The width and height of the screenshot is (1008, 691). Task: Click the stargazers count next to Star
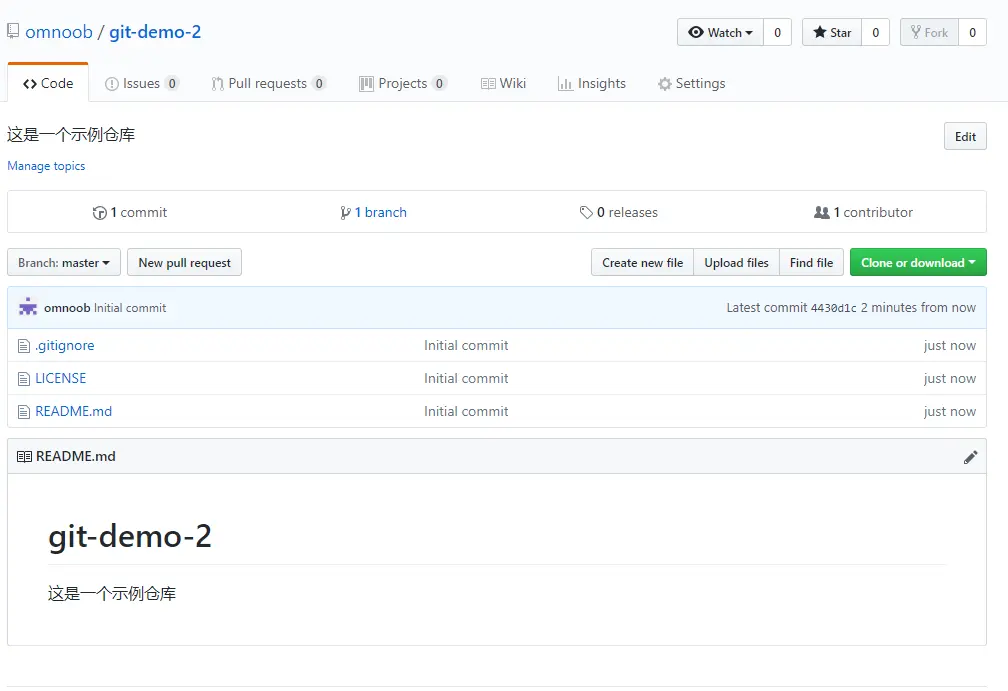coord(875,32)
